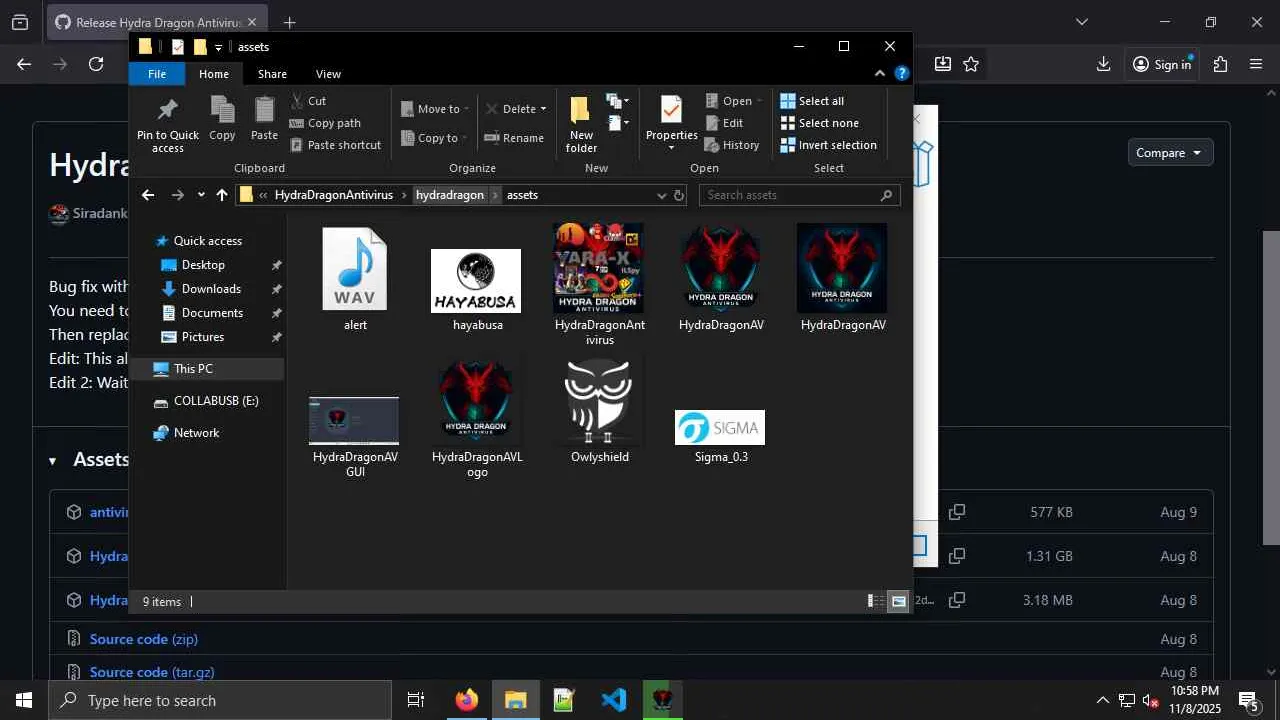Open the File menu tab
The width and height of the screenshot is (1280, 720).
[157, 74]
